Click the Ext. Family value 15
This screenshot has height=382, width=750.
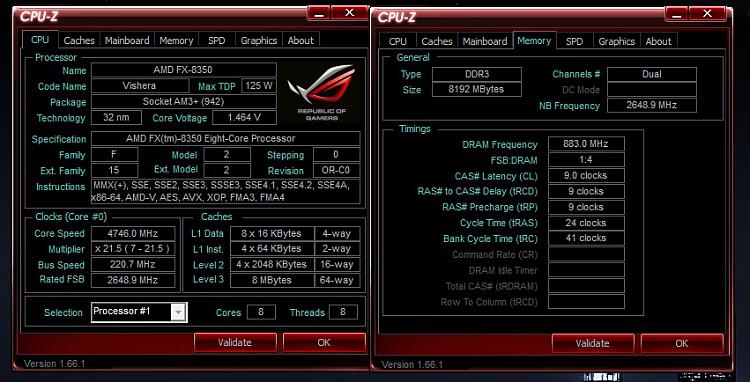pos(114,171)
